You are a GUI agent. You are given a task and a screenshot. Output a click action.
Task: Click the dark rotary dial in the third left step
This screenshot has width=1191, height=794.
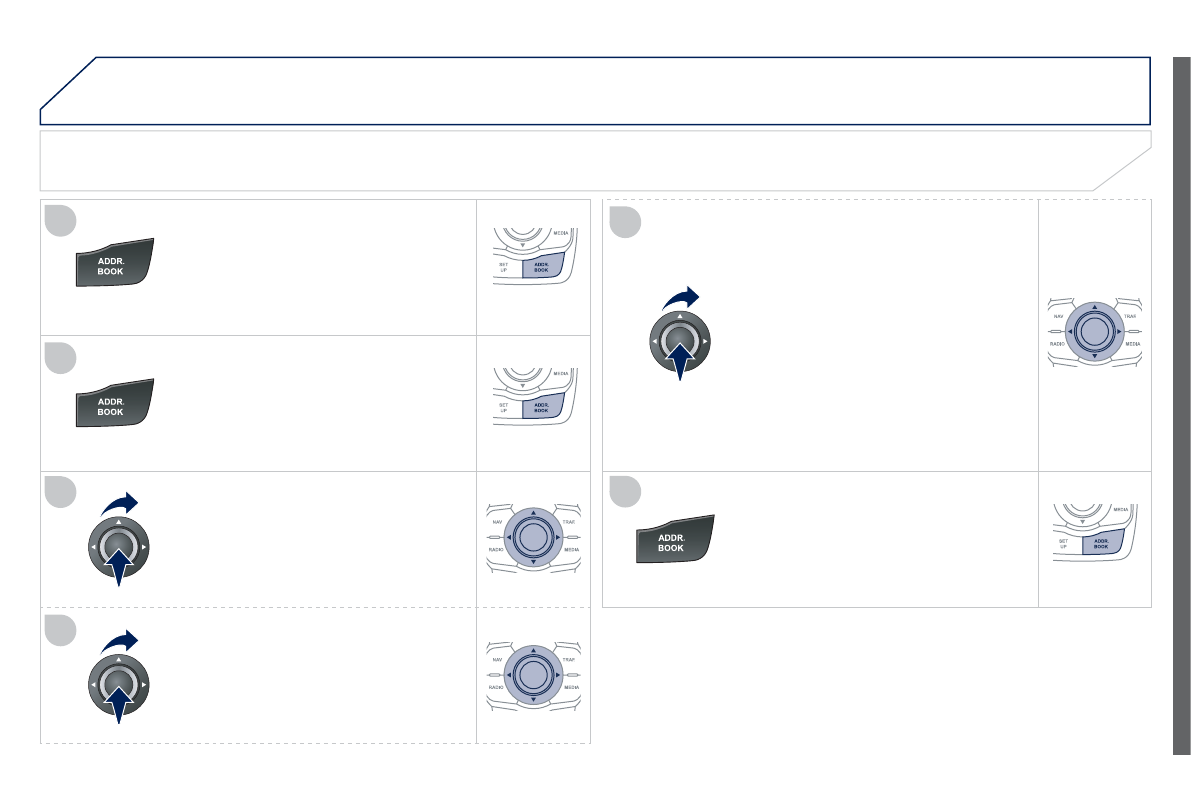pos(118,547)
